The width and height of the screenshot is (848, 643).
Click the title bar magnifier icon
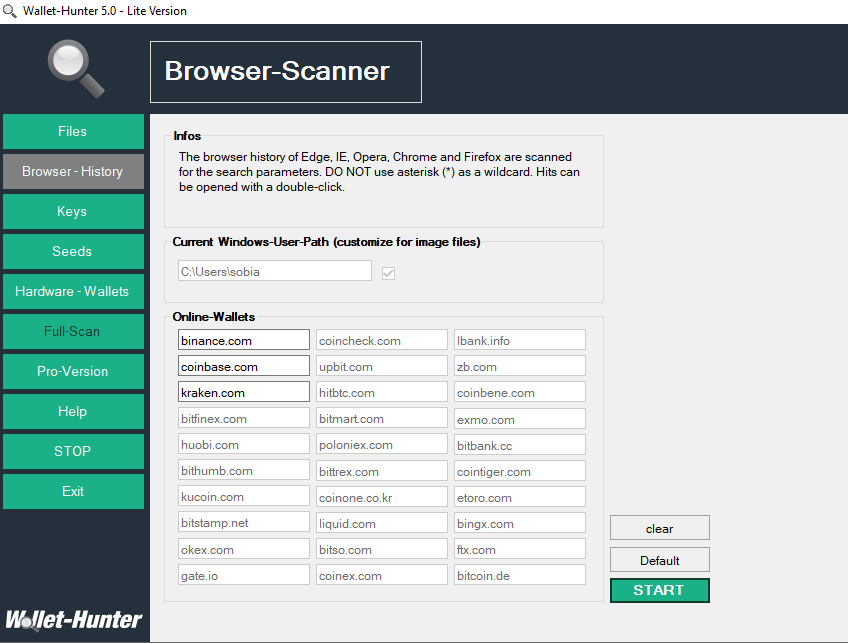(x=10, y=11)
